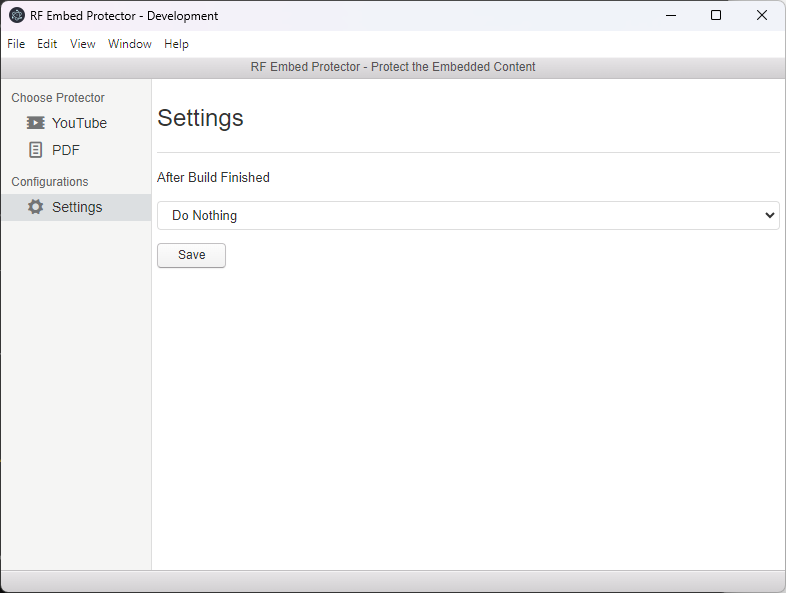Click the PDF document icon in sidebar

36,150
